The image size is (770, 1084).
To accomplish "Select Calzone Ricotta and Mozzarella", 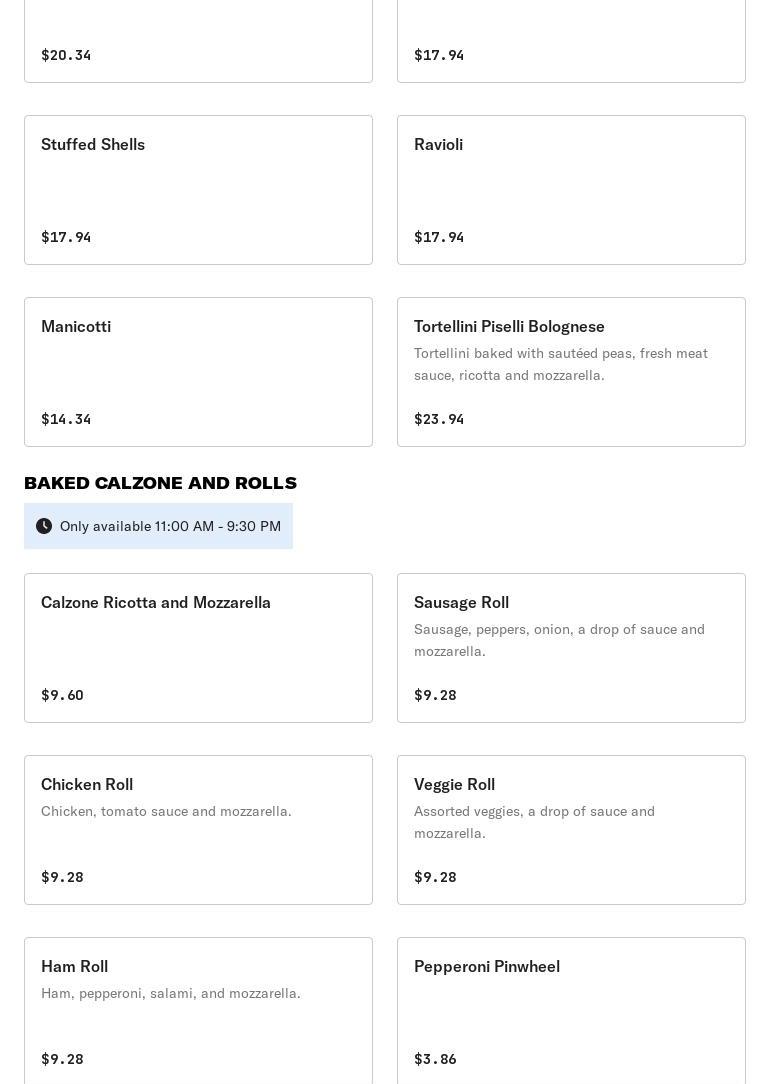I will point(198,647).
